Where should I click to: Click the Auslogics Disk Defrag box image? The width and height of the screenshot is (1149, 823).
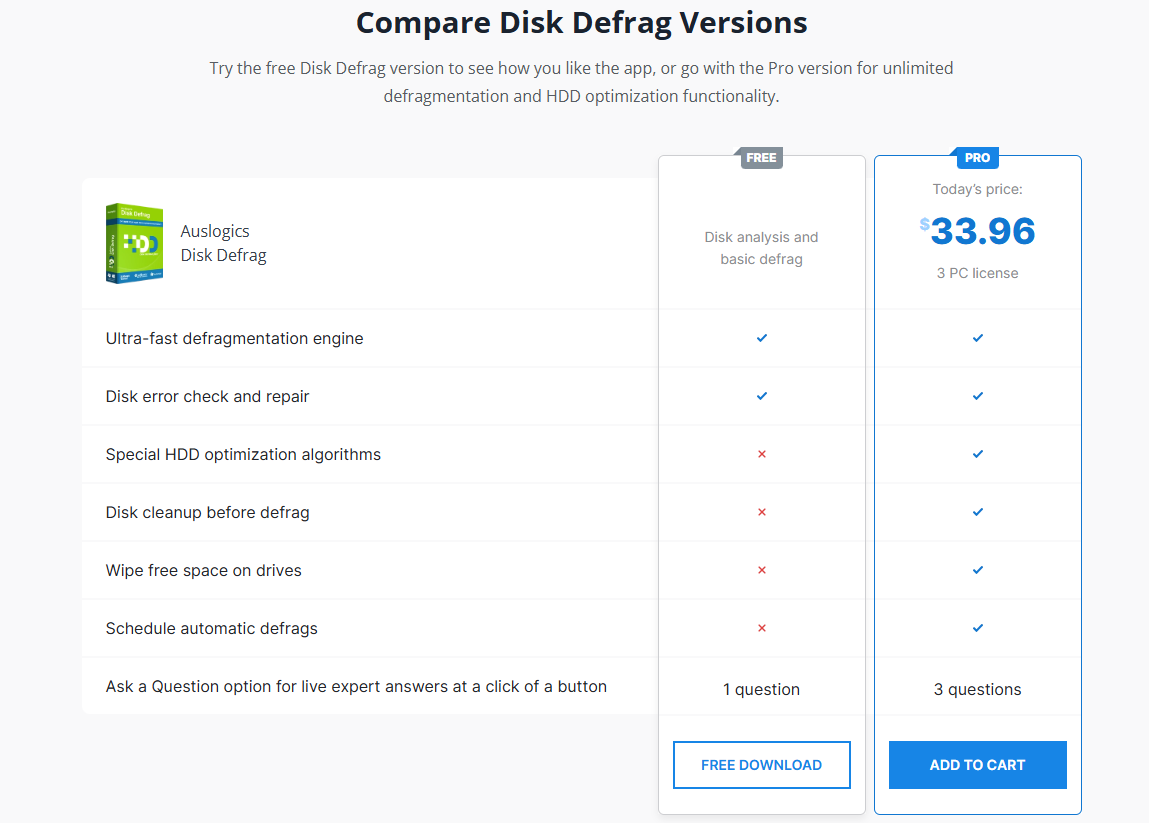coord(134,243)
